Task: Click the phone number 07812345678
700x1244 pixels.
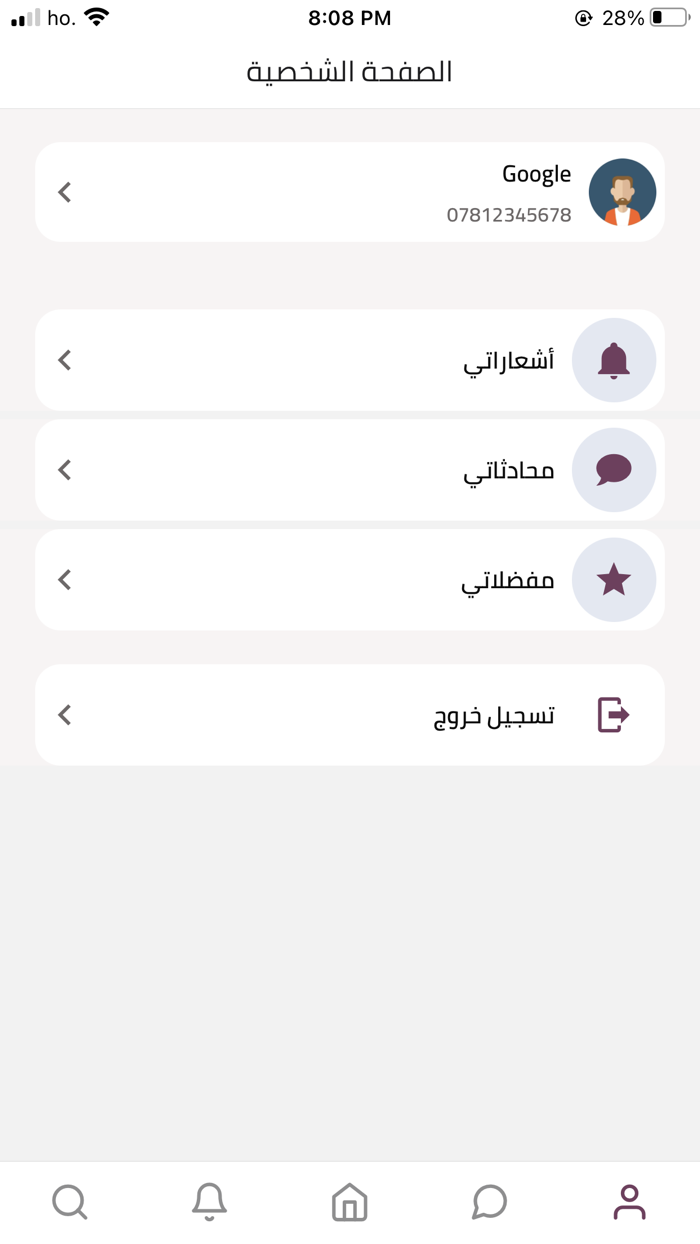Action: [x=508, y=214]
